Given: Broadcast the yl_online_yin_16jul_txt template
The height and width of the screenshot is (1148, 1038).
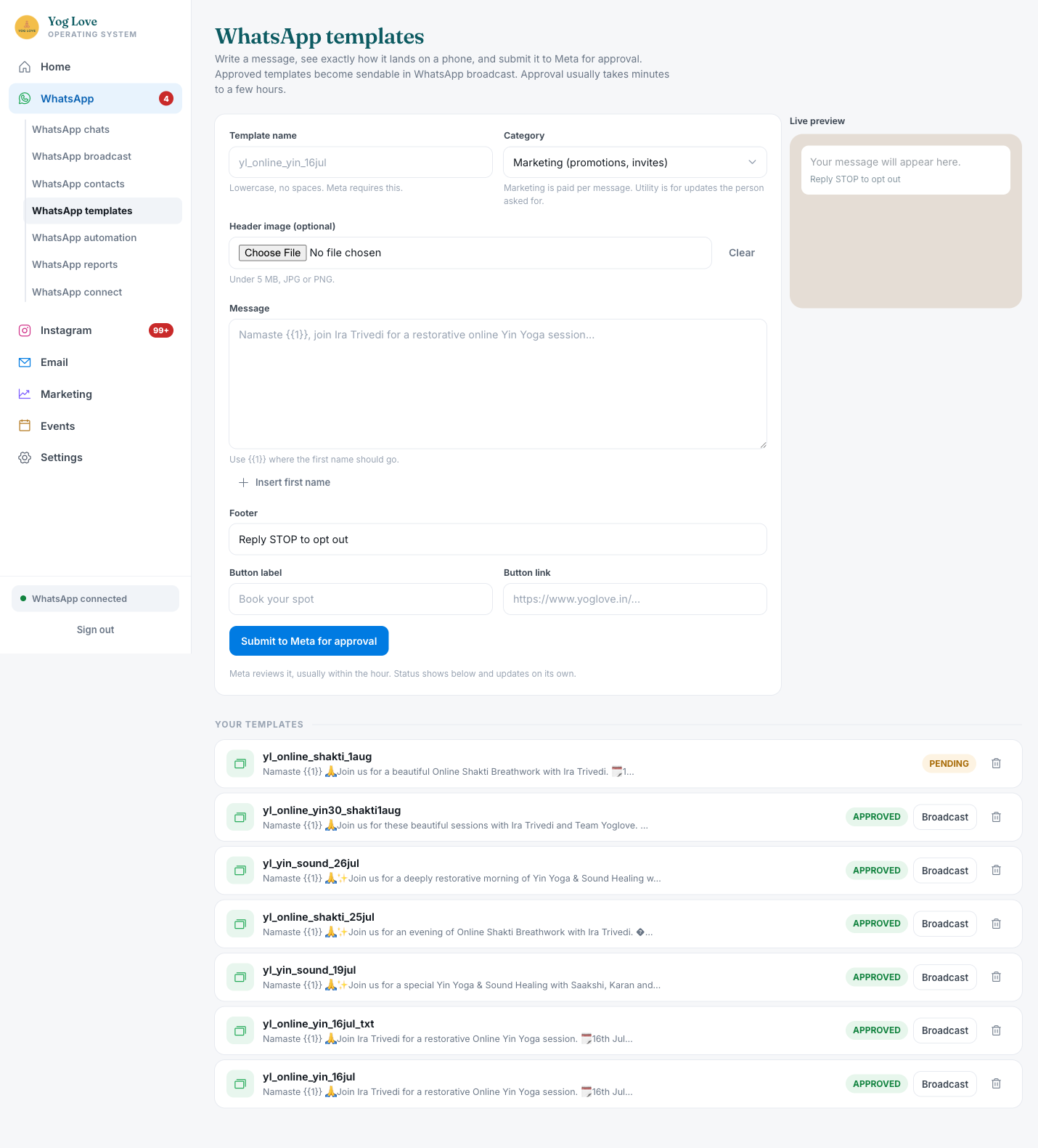Looking at the screenshot, I should [944, 1030].
